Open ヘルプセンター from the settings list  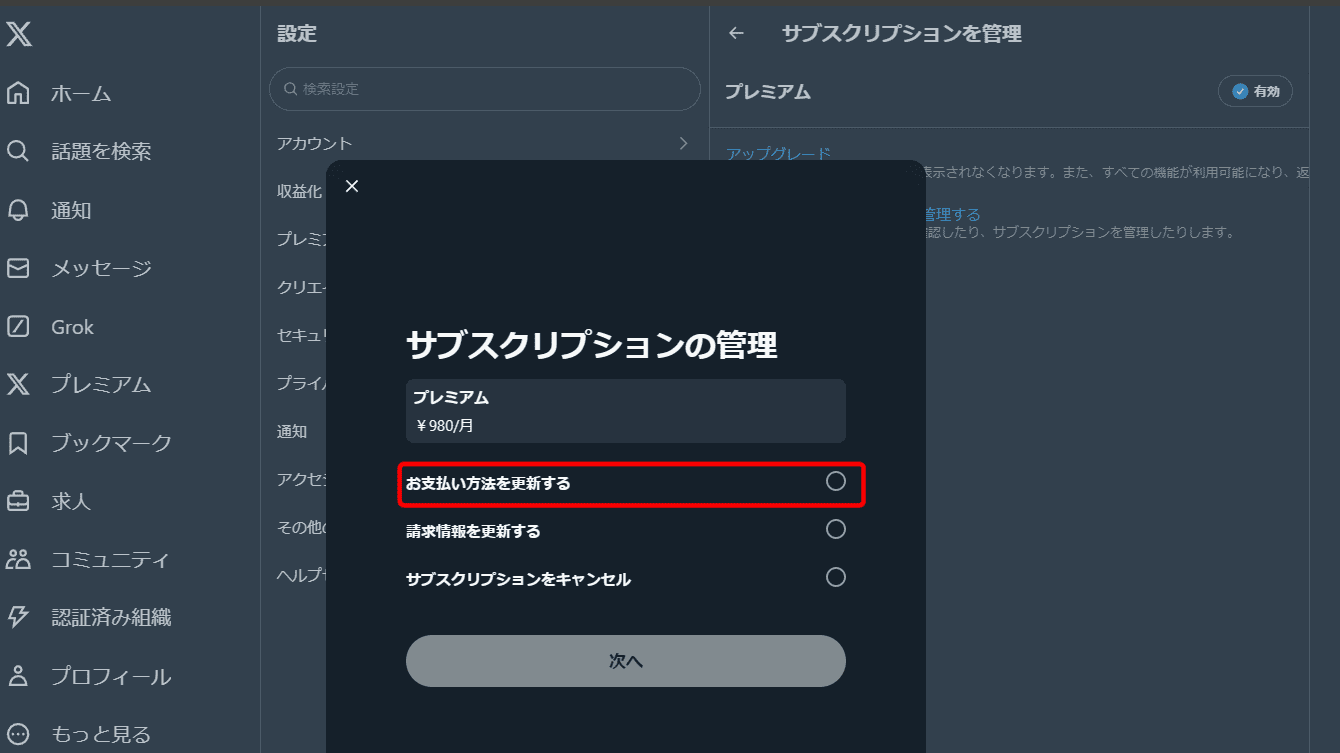tap(298, 574)
